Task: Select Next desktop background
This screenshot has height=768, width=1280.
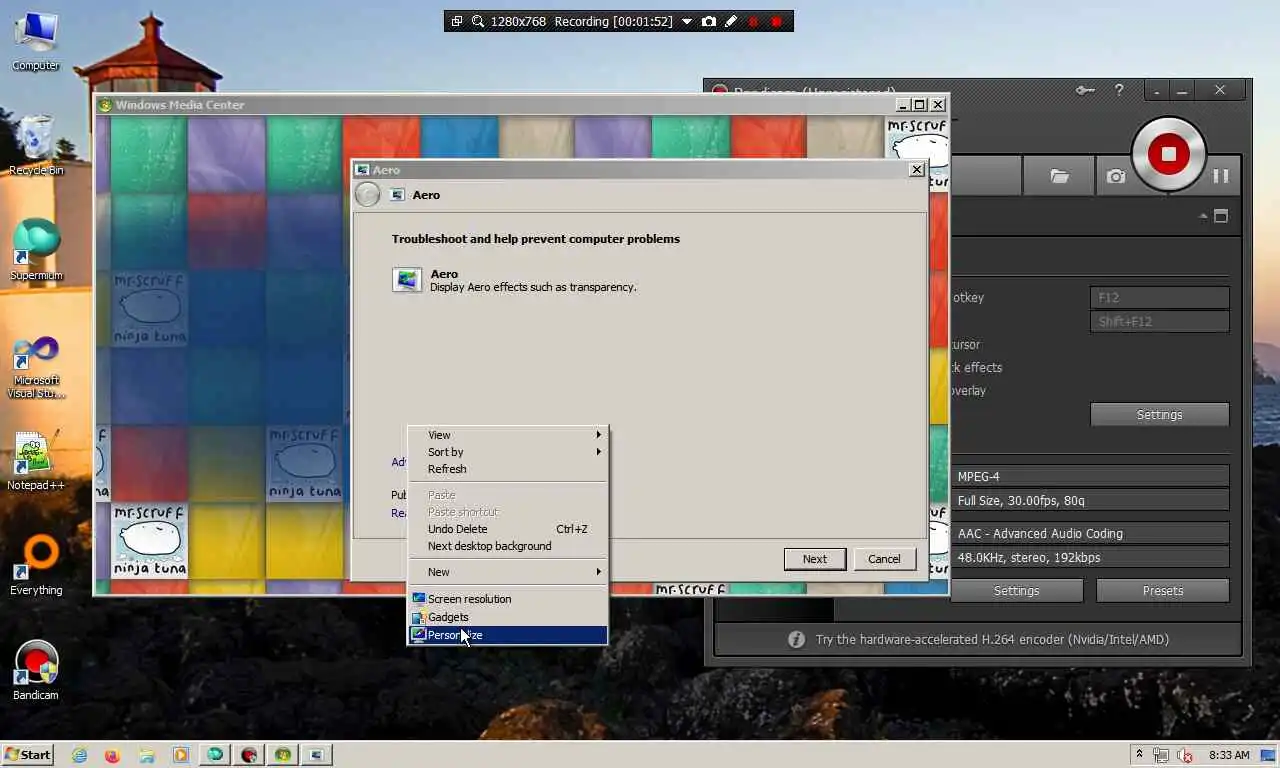Action: [507, 546]
